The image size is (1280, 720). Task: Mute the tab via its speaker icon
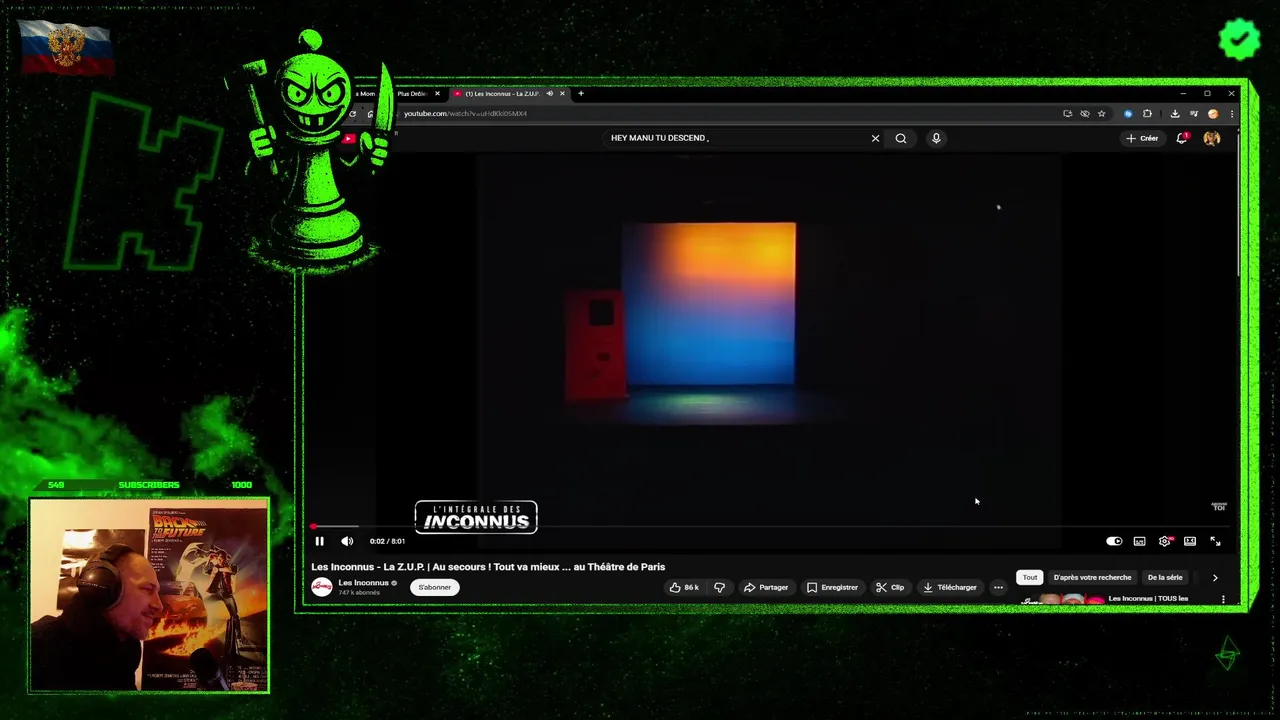549,93
